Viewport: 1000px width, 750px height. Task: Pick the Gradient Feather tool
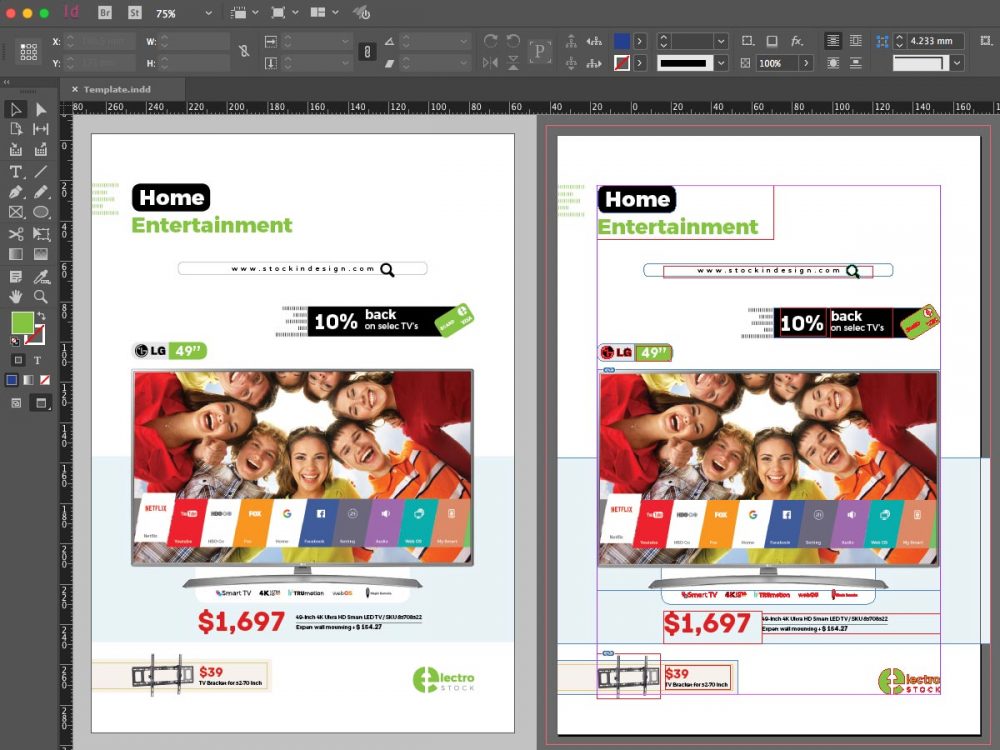tap(41, 254)
